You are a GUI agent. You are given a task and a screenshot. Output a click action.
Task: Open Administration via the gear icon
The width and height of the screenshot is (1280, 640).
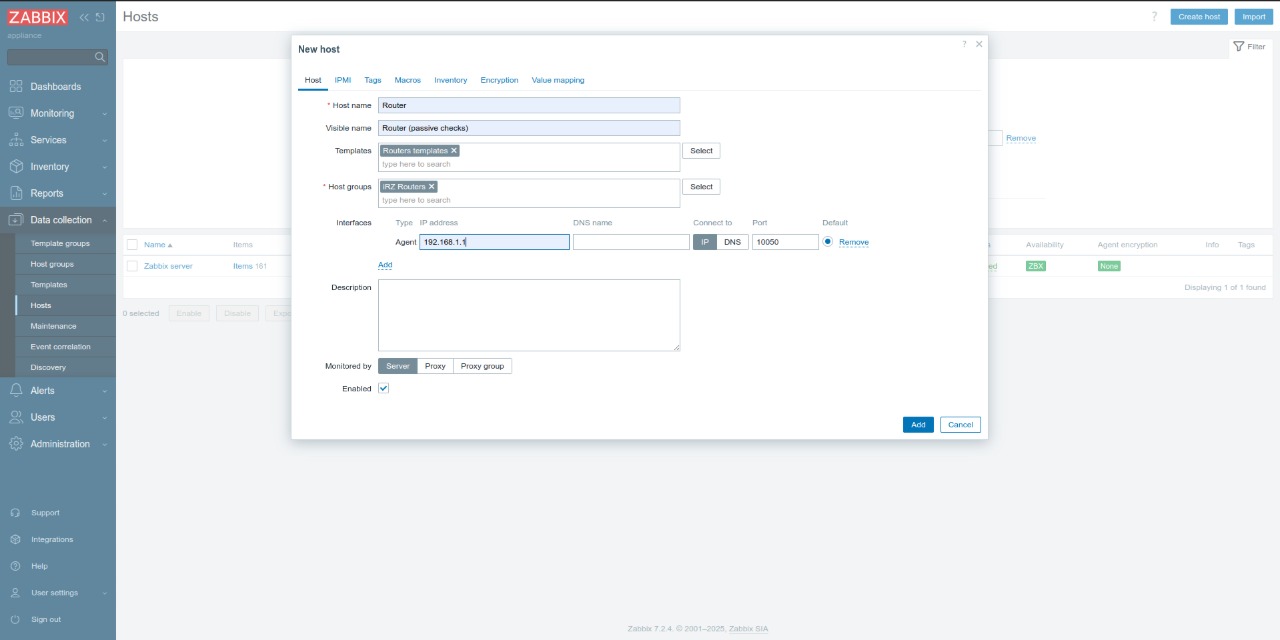[14, 443]
